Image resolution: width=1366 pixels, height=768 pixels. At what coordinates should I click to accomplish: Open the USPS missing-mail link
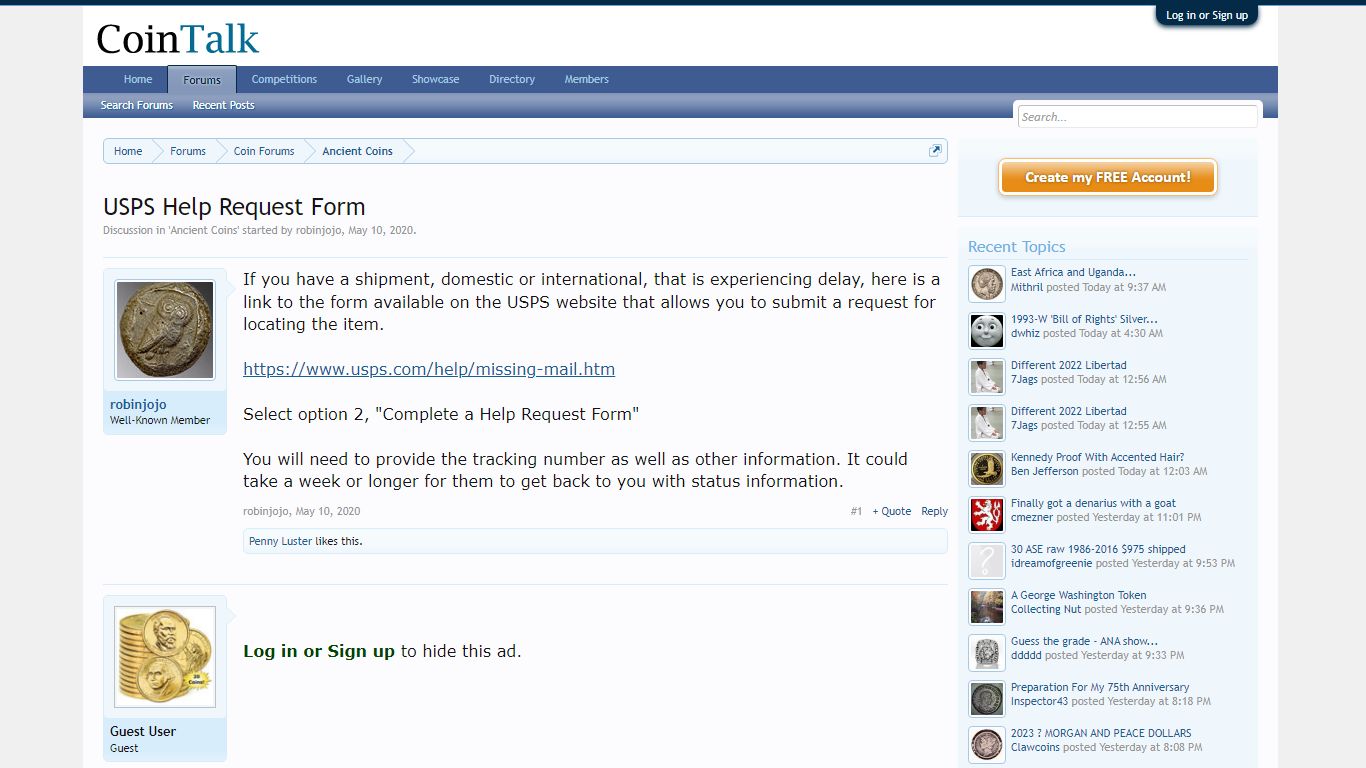tap(429, 369)
